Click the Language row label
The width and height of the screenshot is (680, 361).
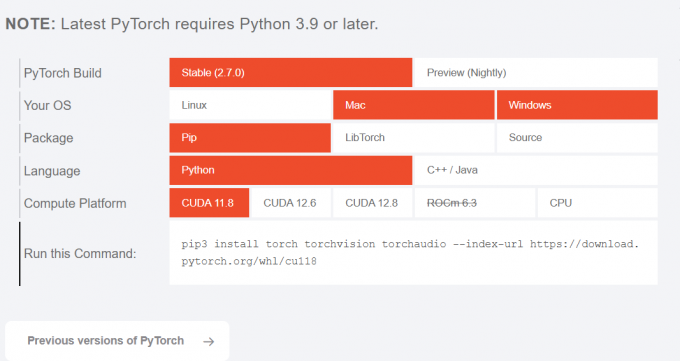tap(52, 171)
